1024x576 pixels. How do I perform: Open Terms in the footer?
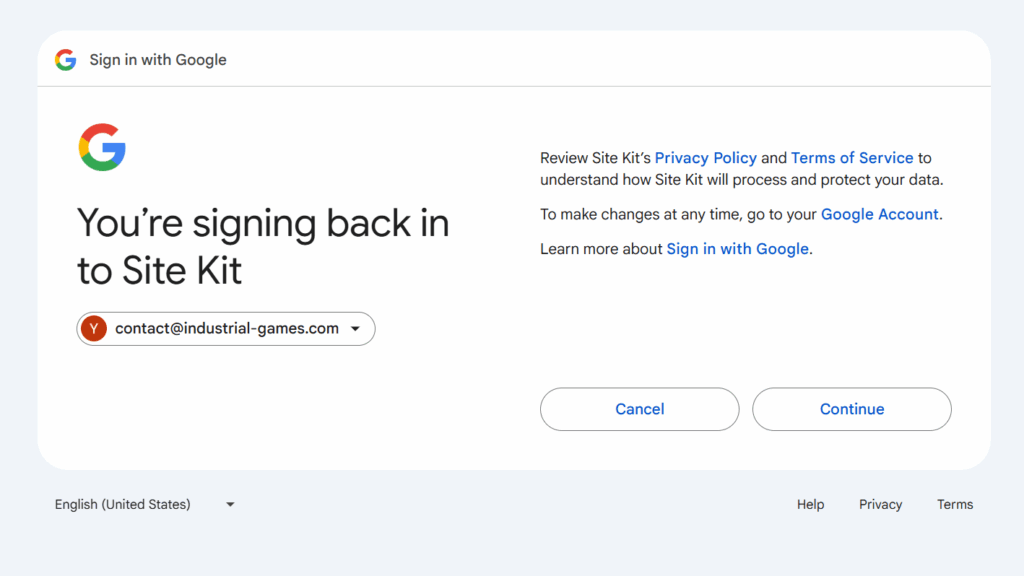[x=954, y=504]
